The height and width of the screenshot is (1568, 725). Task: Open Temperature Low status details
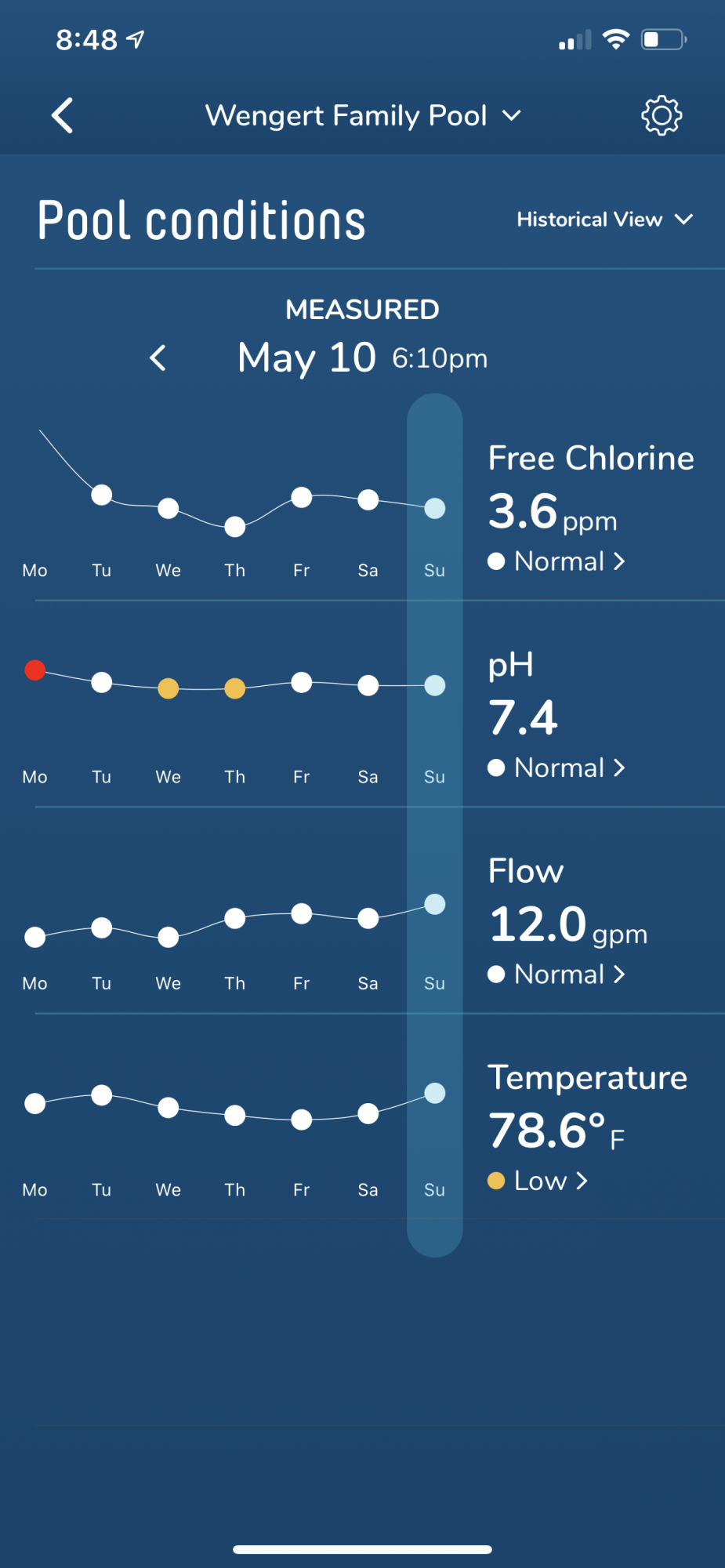click(x=538, y=1181)
